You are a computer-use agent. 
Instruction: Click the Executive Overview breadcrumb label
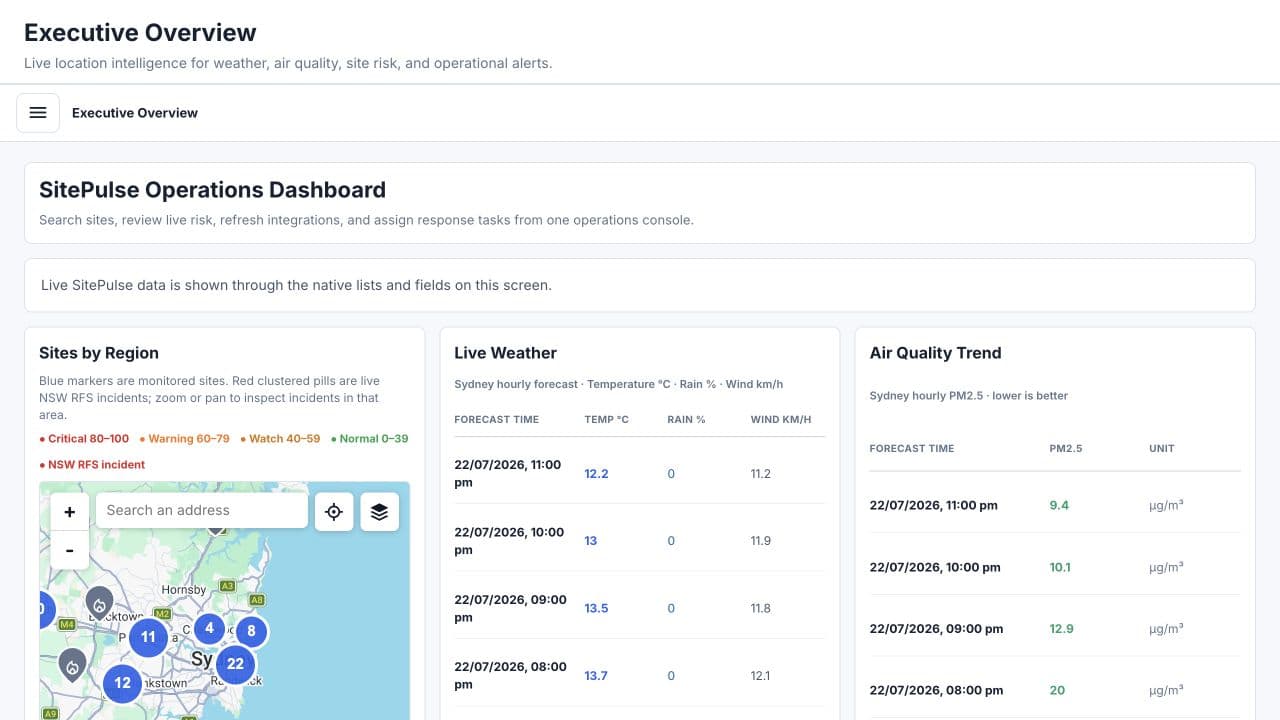[135, 113]
